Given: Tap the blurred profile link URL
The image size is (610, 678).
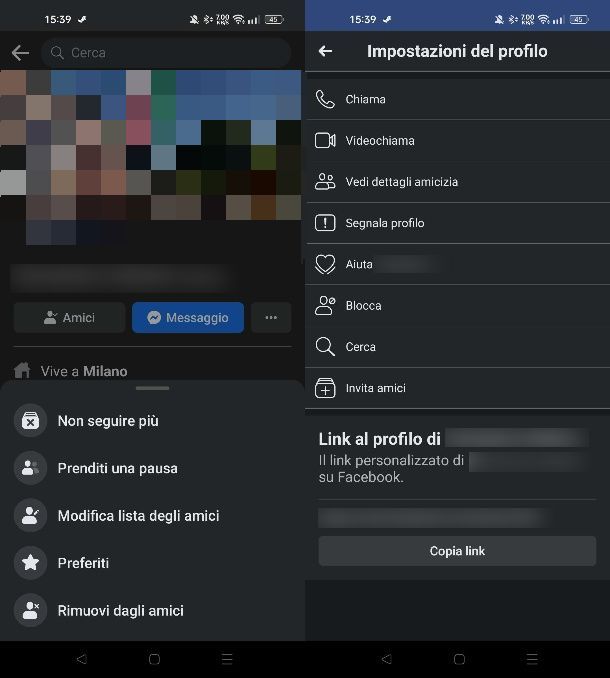Looking at the screenshot, I should click(x=434, y=518).
